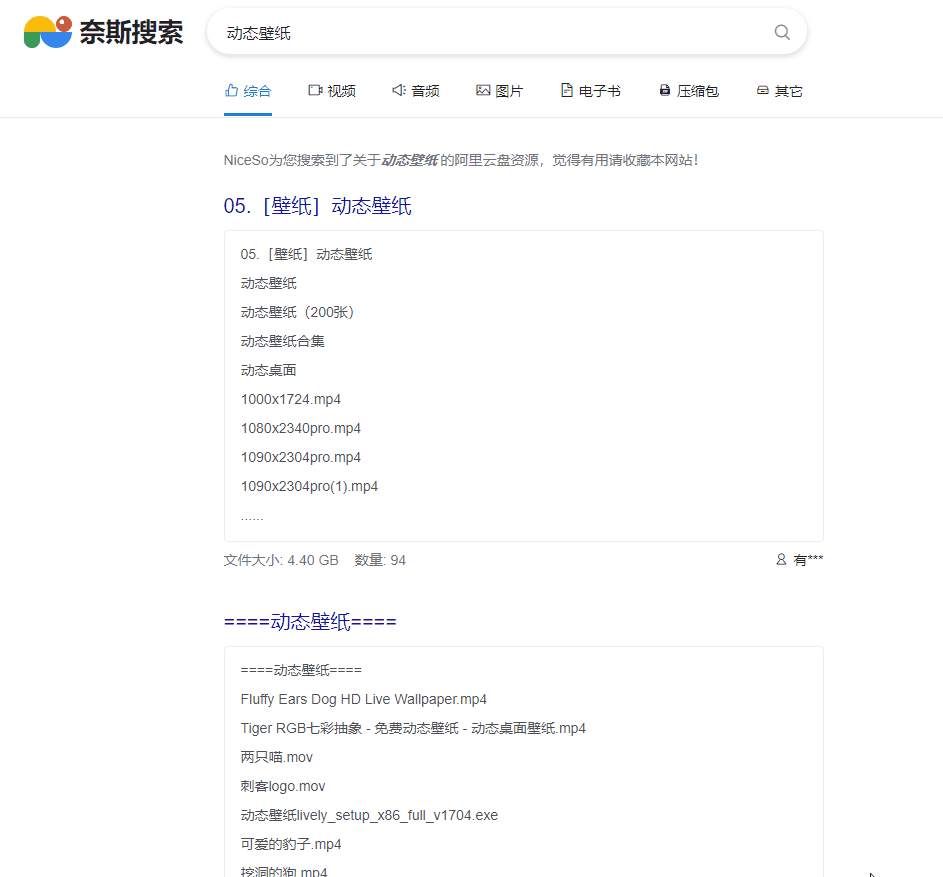Click the archive icon beside 压缩包
The width and height of the screenshot is (943, 877).
[665, 90]
